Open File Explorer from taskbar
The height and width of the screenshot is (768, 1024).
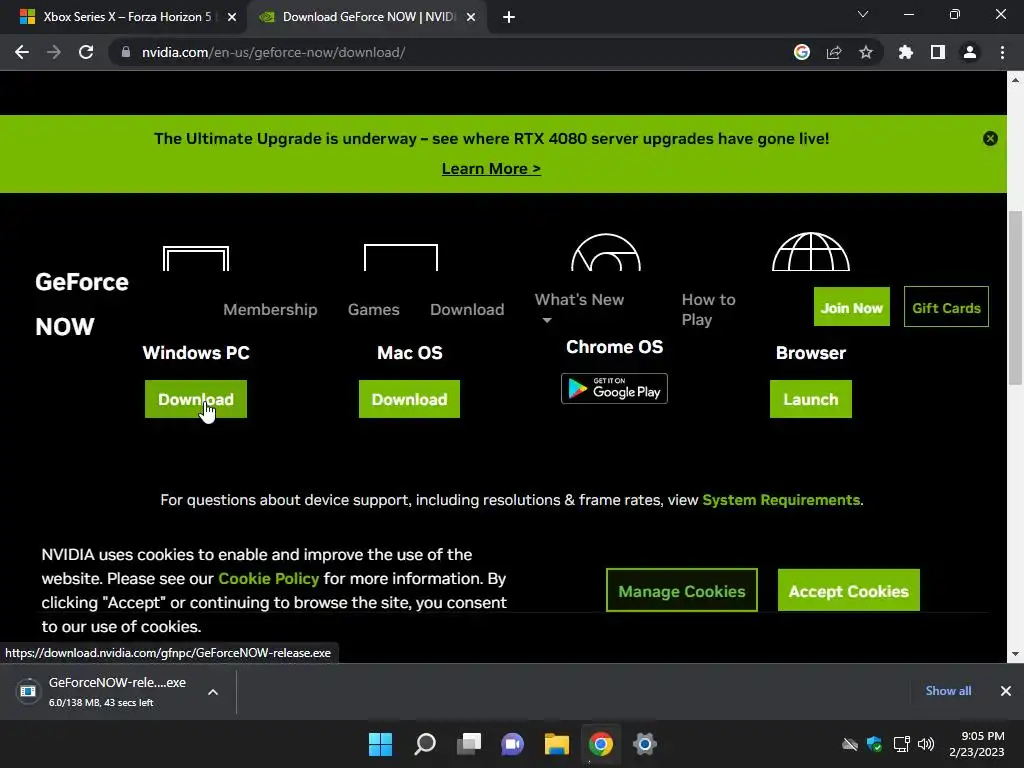pos(556,744)
